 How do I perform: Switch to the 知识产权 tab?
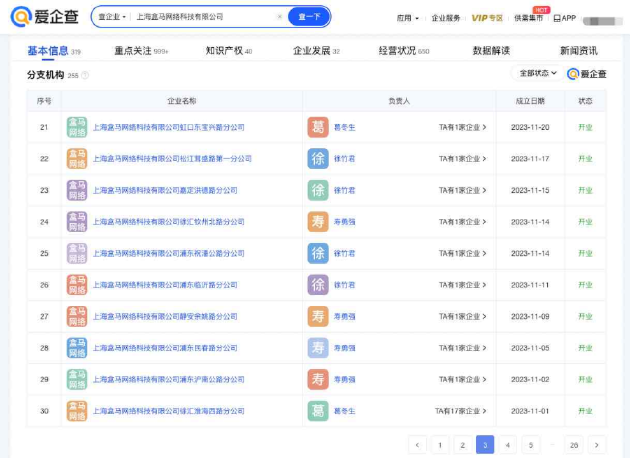(x=229, y=51)
